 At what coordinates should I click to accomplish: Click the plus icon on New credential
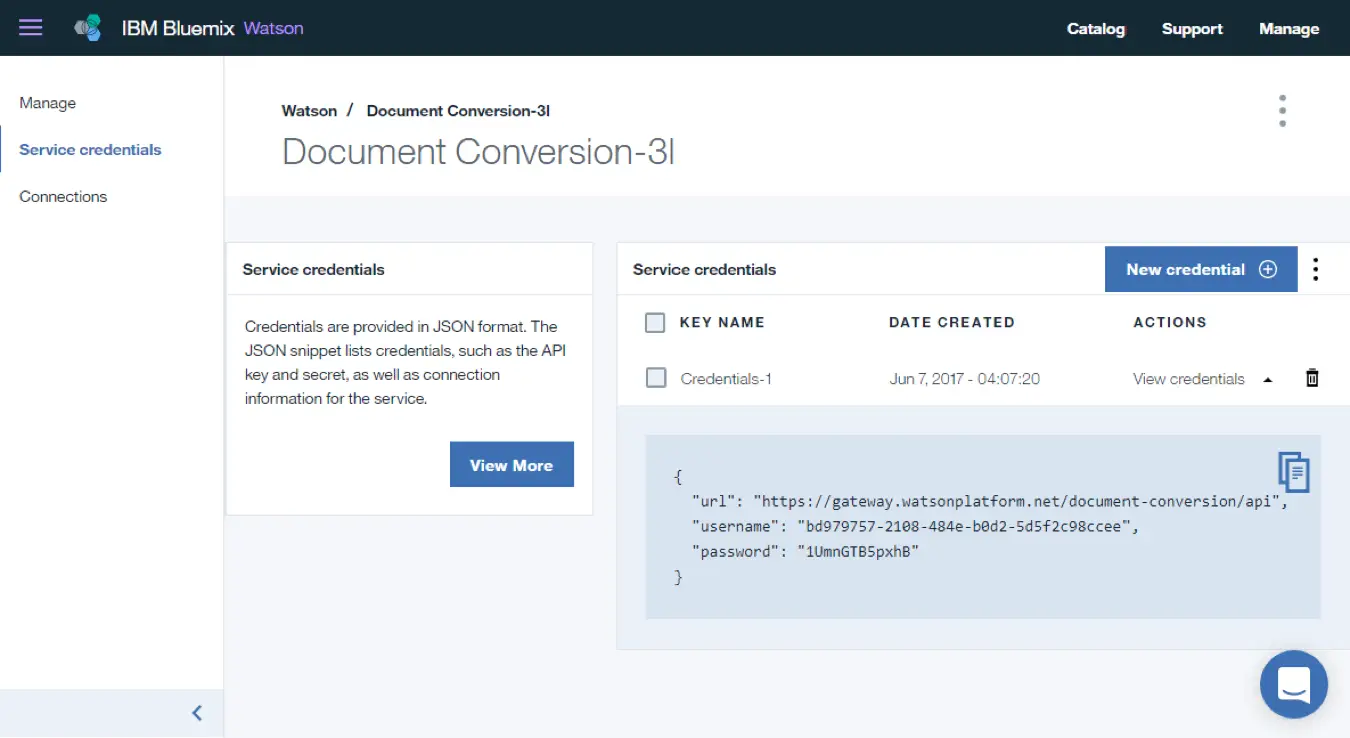pyautogui.click(x=1267, y=269)
